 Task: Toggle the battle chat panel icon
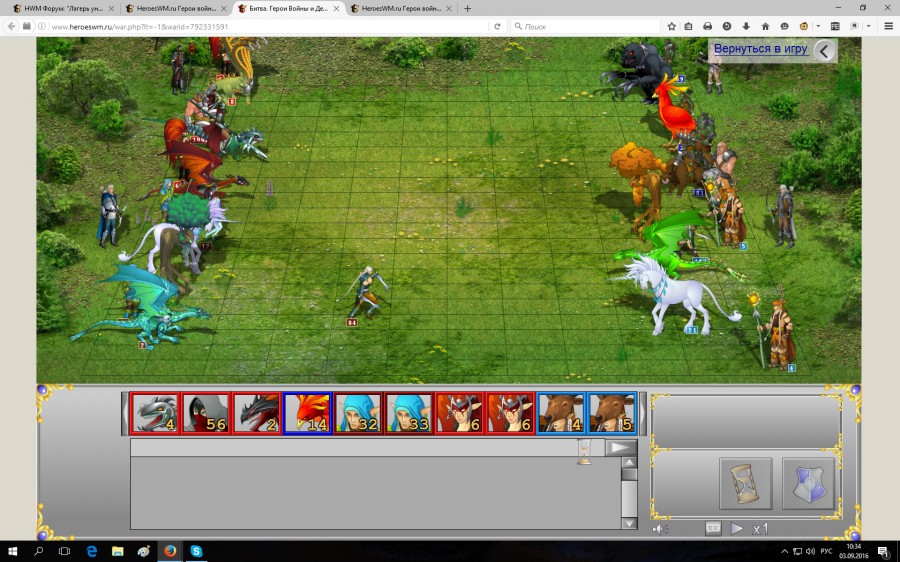point(712,528)
